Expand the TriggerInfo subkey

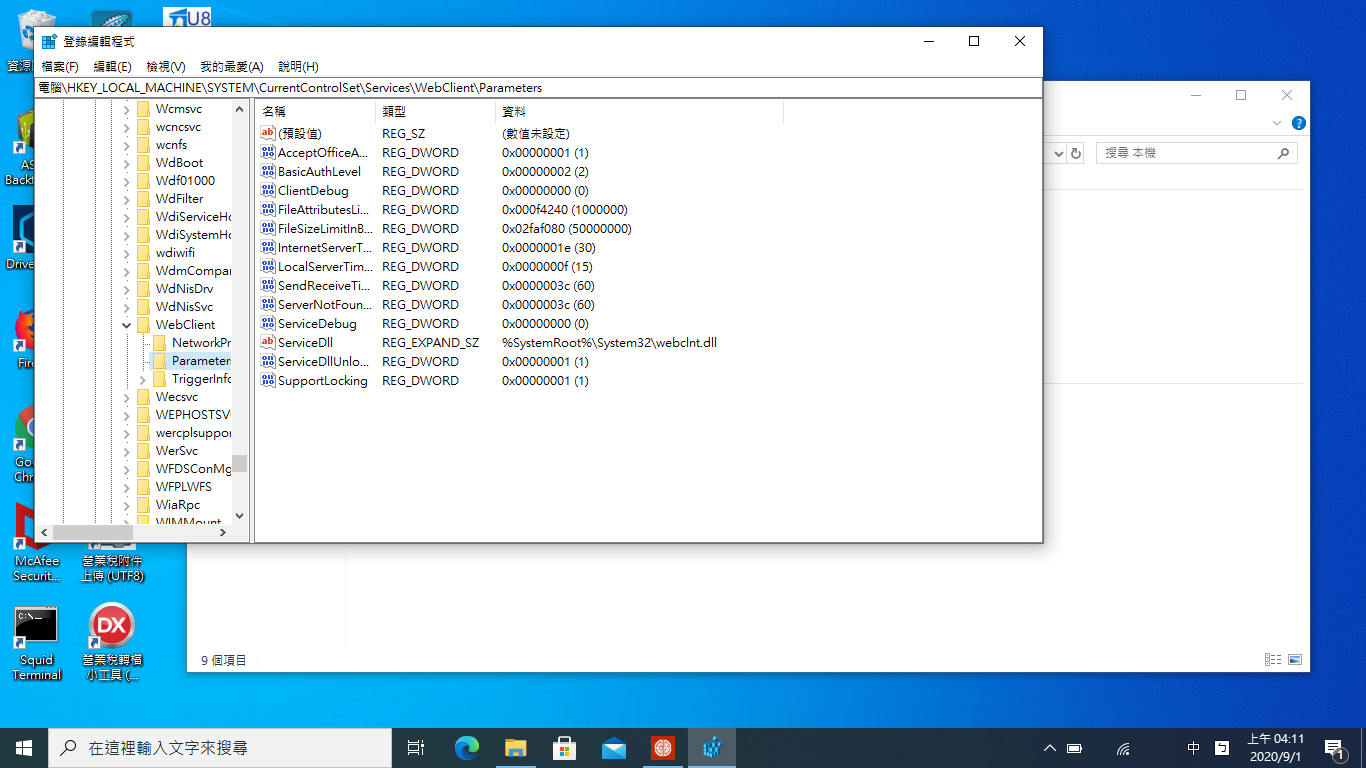pyautogui.click(x=143, y=379)
